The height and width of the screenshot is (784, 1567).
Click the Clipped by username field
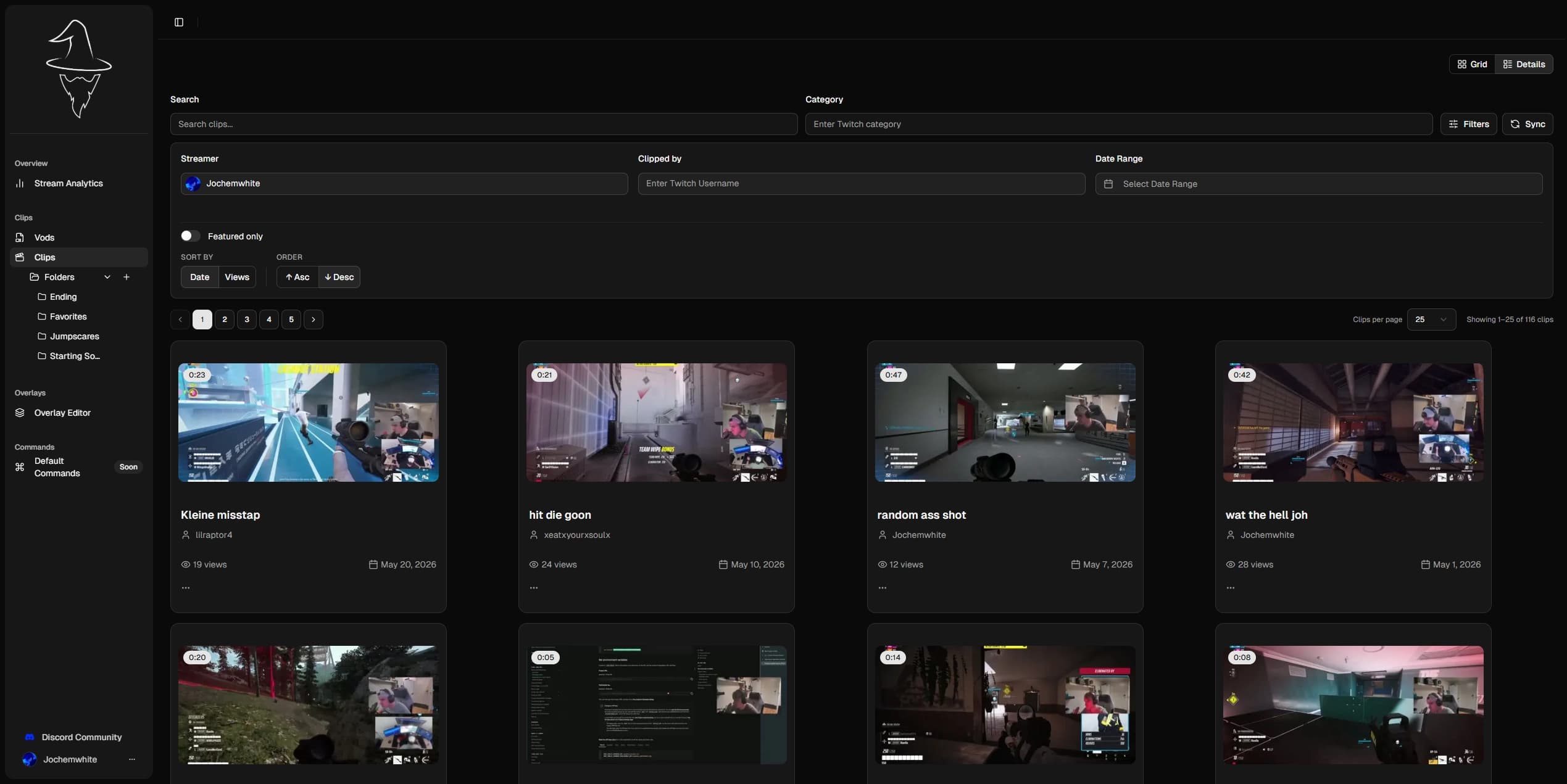click(862, 184)
